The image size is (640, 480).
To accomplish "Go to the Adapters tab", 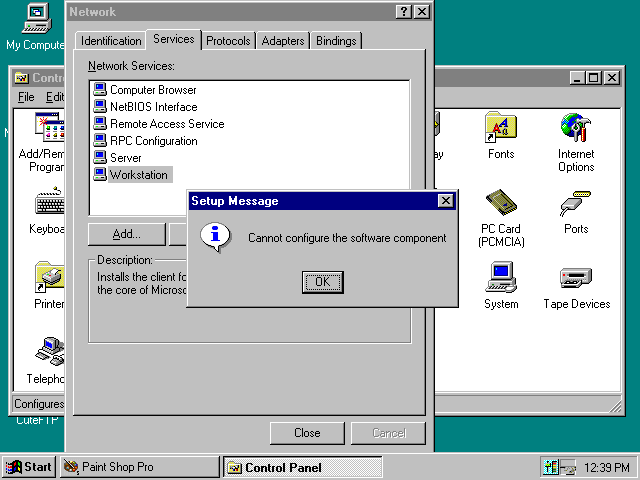I will pyautogui.click(x=283, y=41).
